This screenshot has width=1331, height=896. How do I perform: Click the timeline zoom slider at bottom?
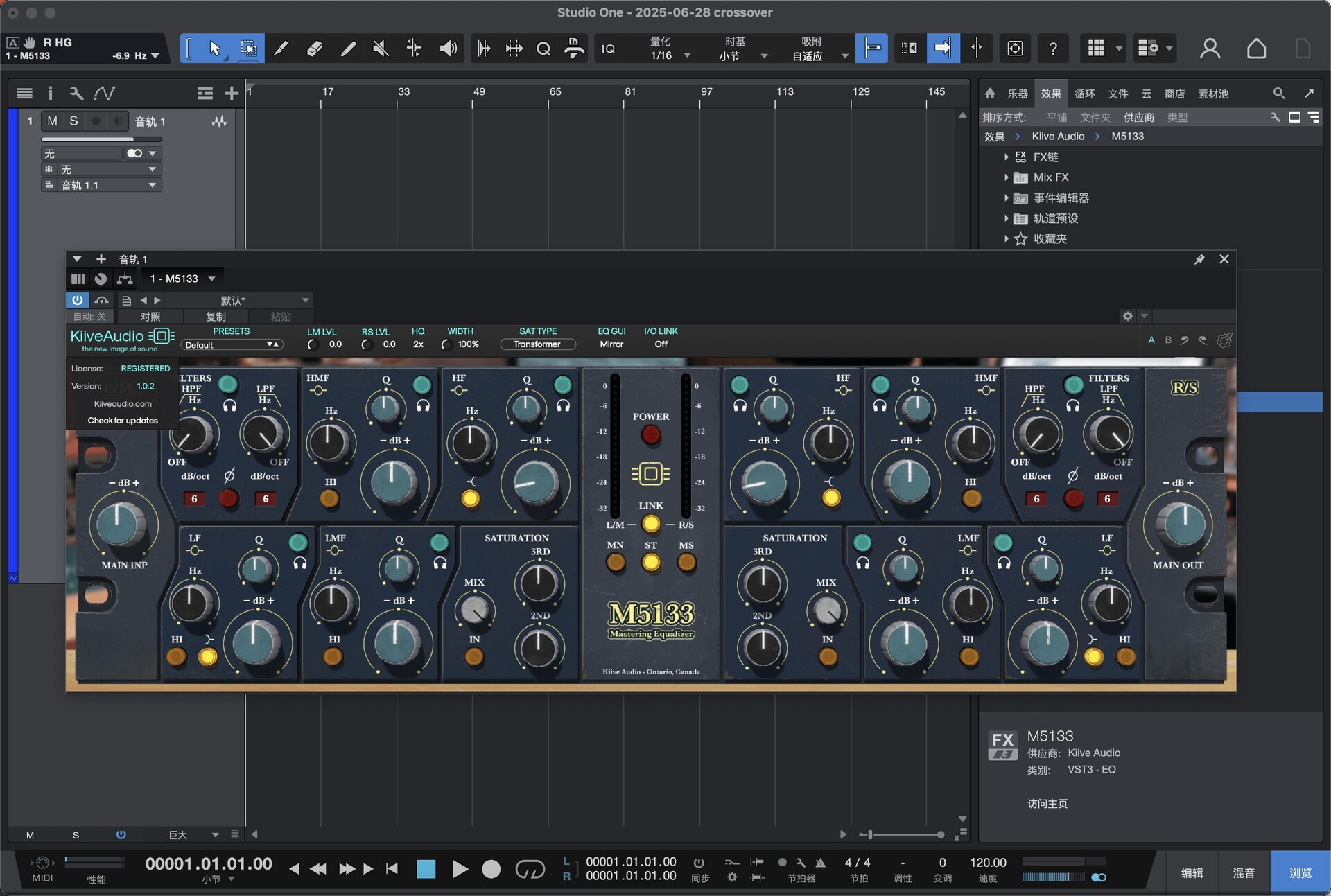(901, 834)
